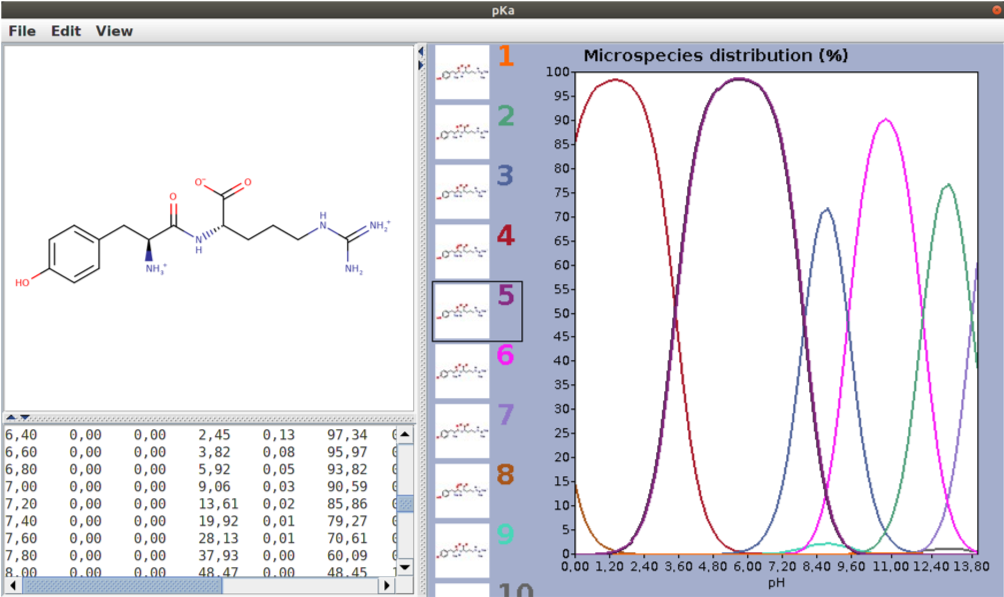1004x597 pixels.
Task: Click the table cell showing '9,06'
Action: (x=214, y=487)
